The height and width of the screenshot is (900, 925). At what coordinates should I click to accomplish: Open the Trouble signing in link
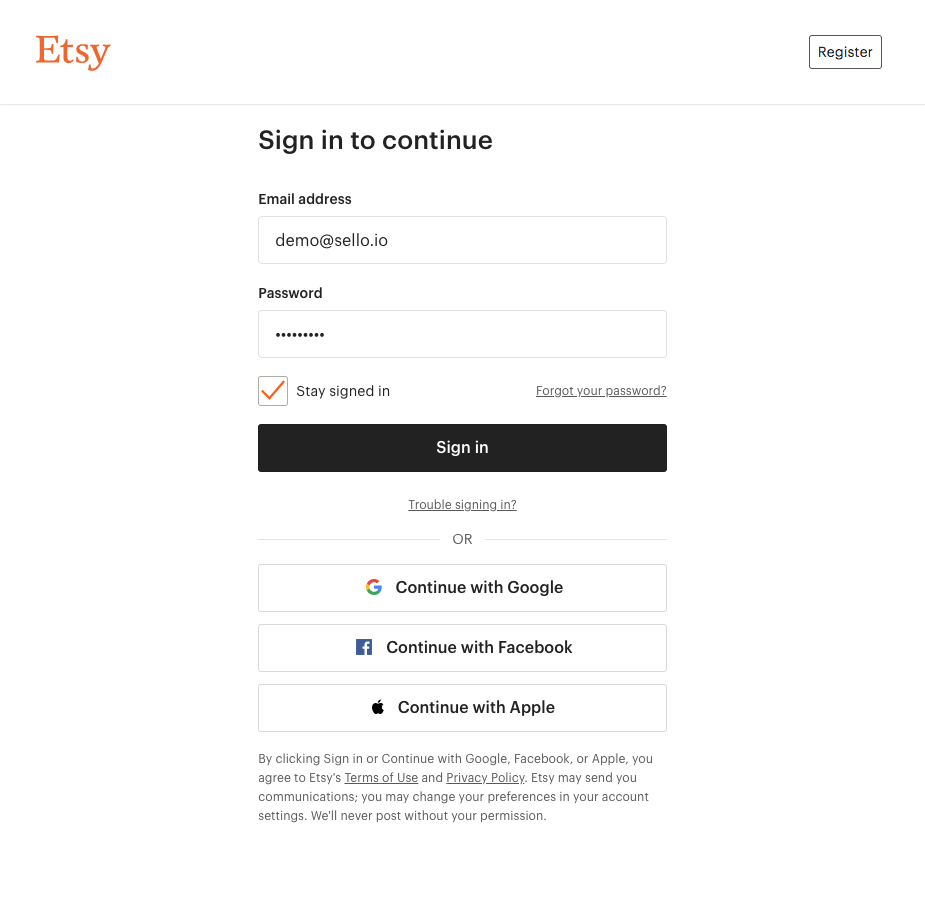[462, 505]
